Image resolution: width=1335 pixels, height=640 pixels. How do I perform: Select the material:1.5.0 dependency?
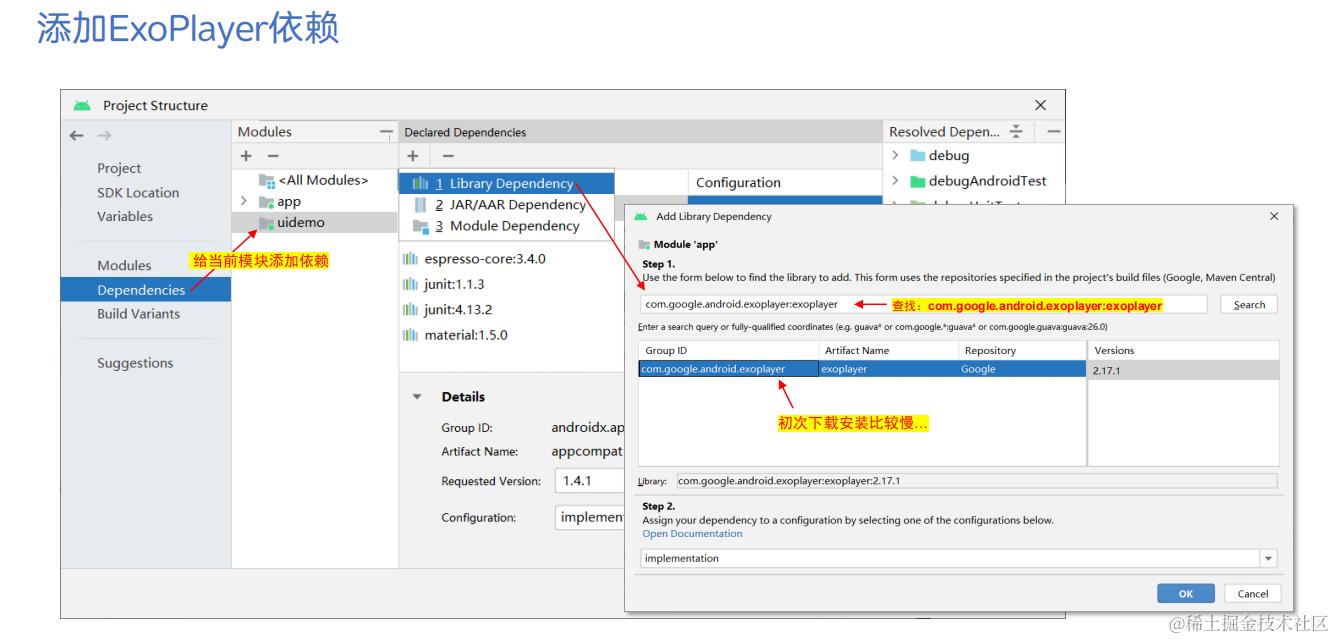click(465, 335)
